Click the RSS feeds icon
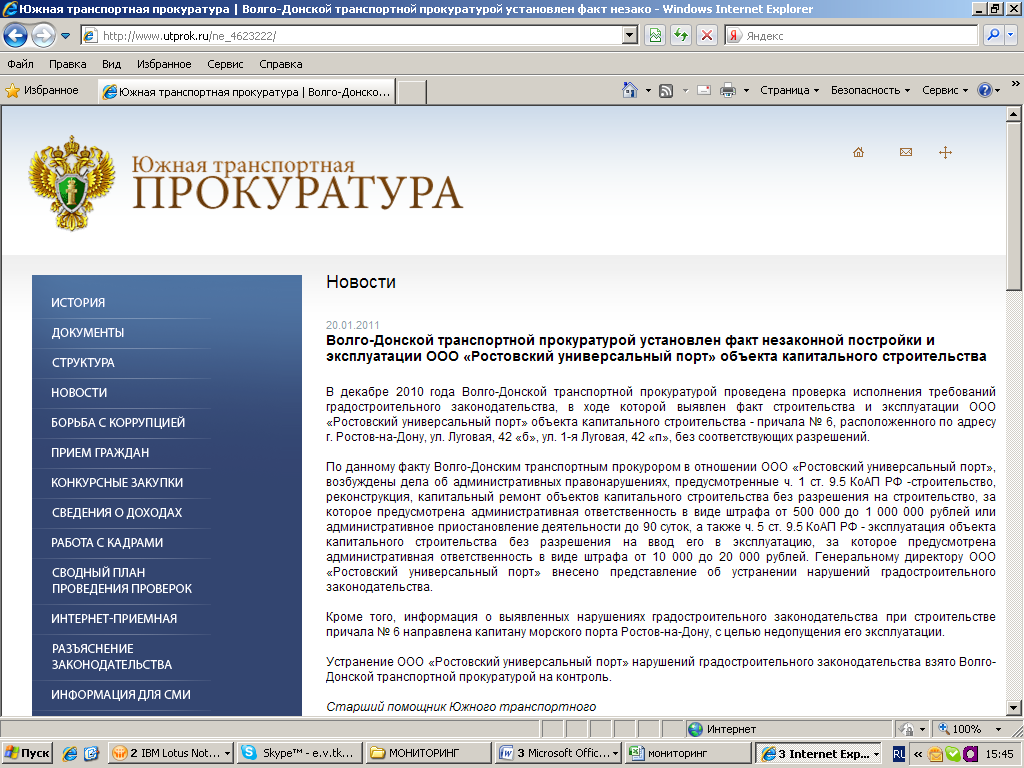This screenshot has height=768, width=1024. (665, 91)
